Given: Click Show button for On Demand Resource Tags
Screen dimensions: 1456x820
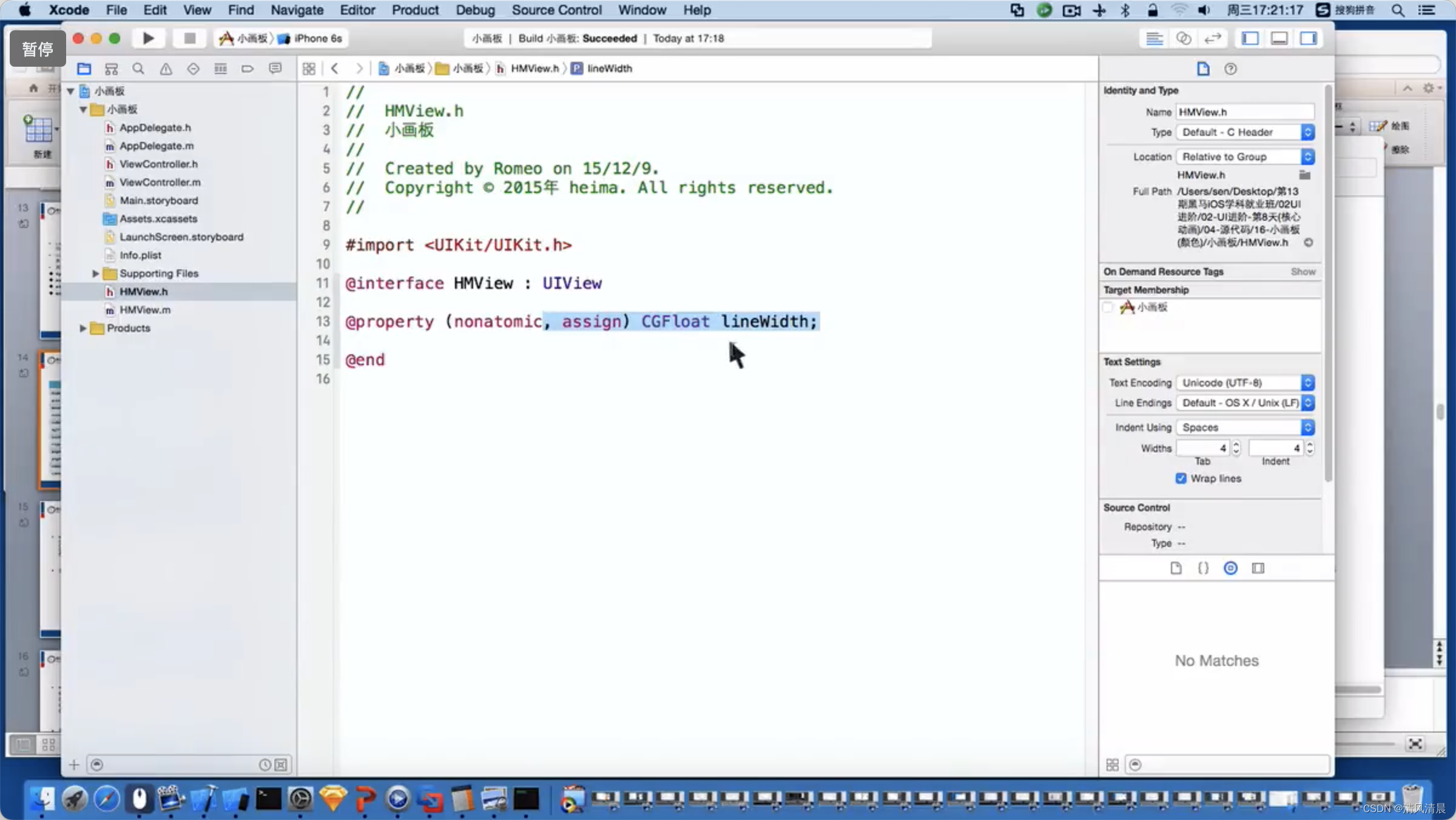Looking at the screenshot, I should point(1303,271).
